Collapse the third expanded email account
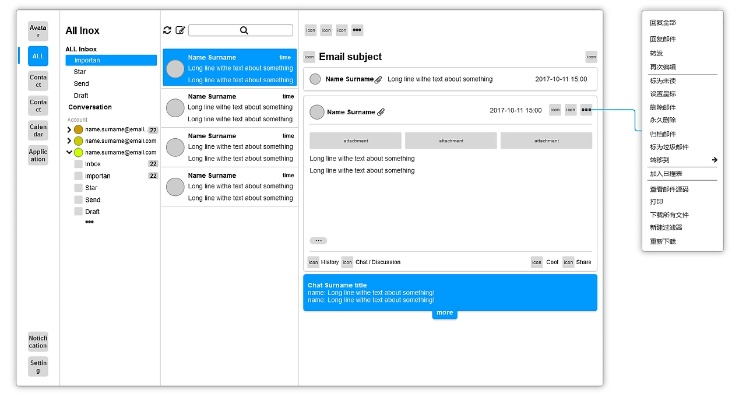746x400 pixels. point(69,152)
